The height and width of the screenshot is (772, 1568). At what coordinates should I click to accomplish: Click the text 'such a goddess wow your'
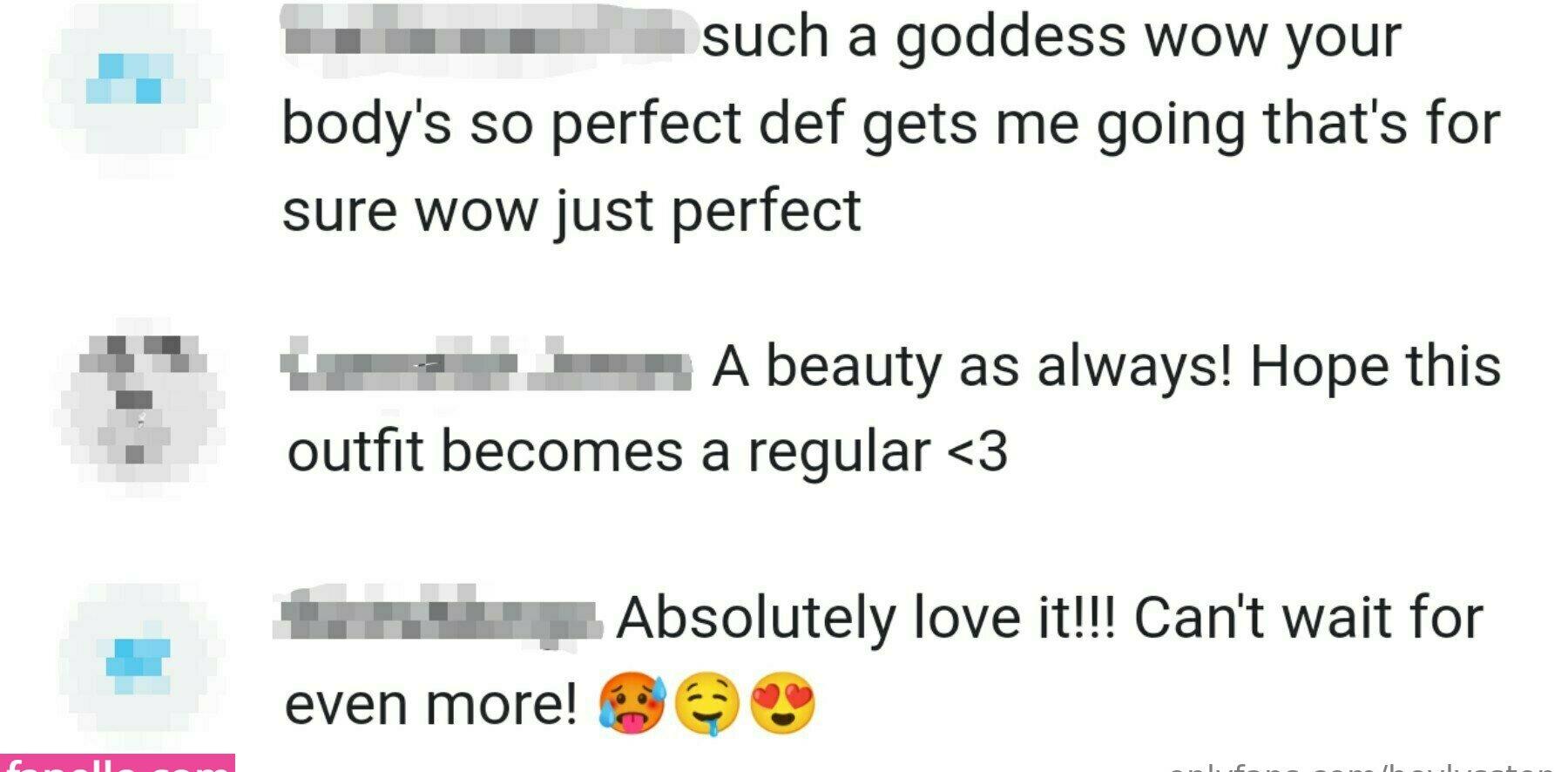1051,37
